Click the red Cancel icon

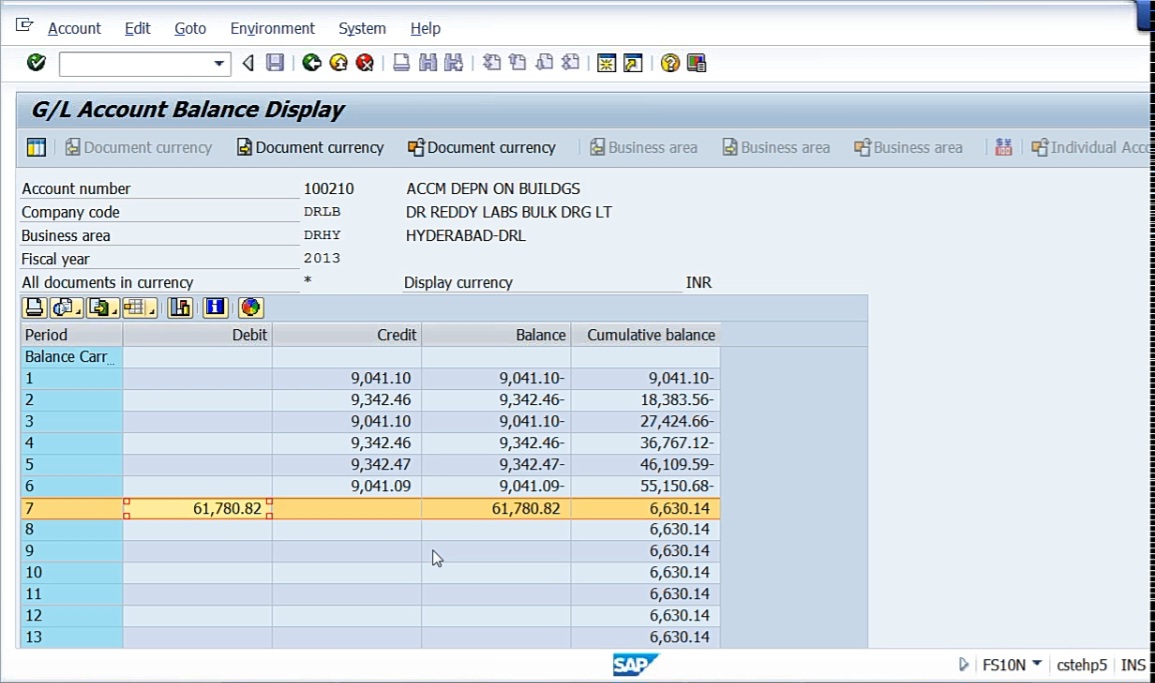coord(365,63)
